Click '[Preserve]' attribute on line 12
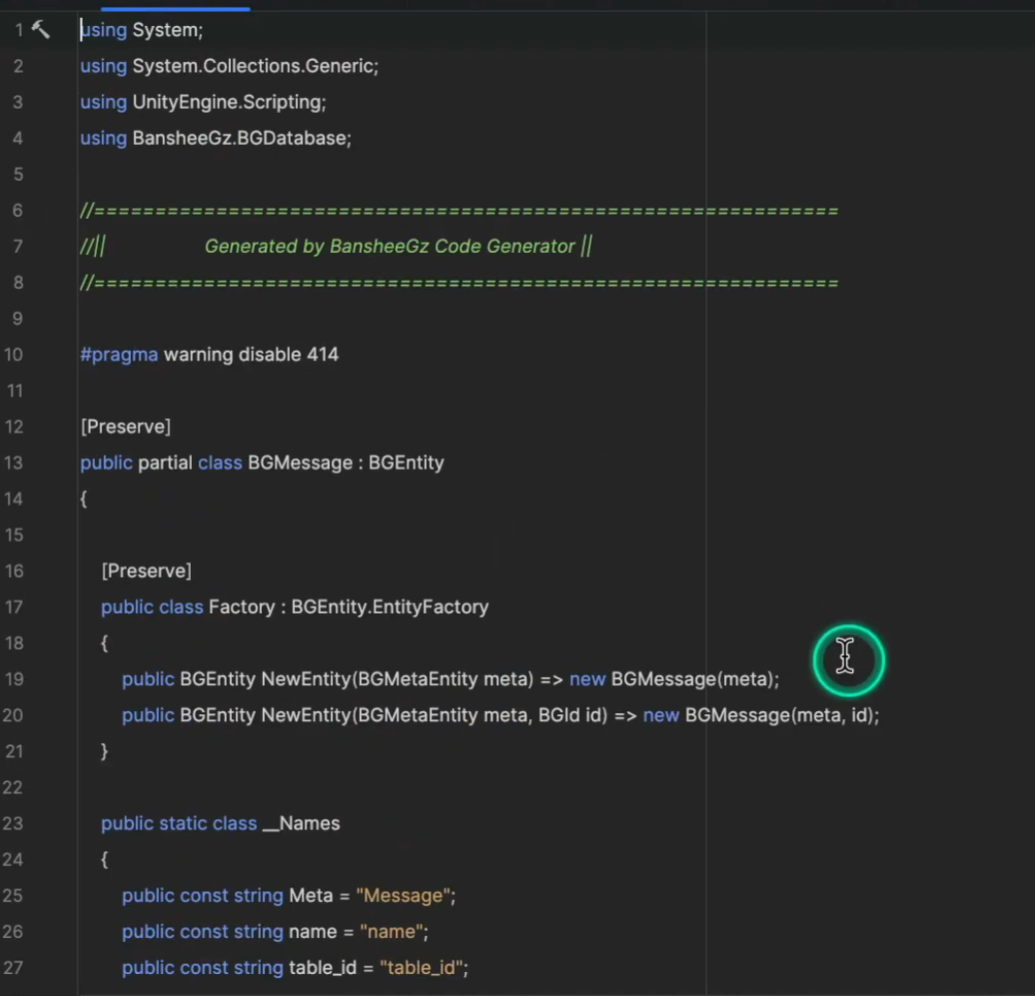This screenshot has width=1035, height=996. point(125,426)
